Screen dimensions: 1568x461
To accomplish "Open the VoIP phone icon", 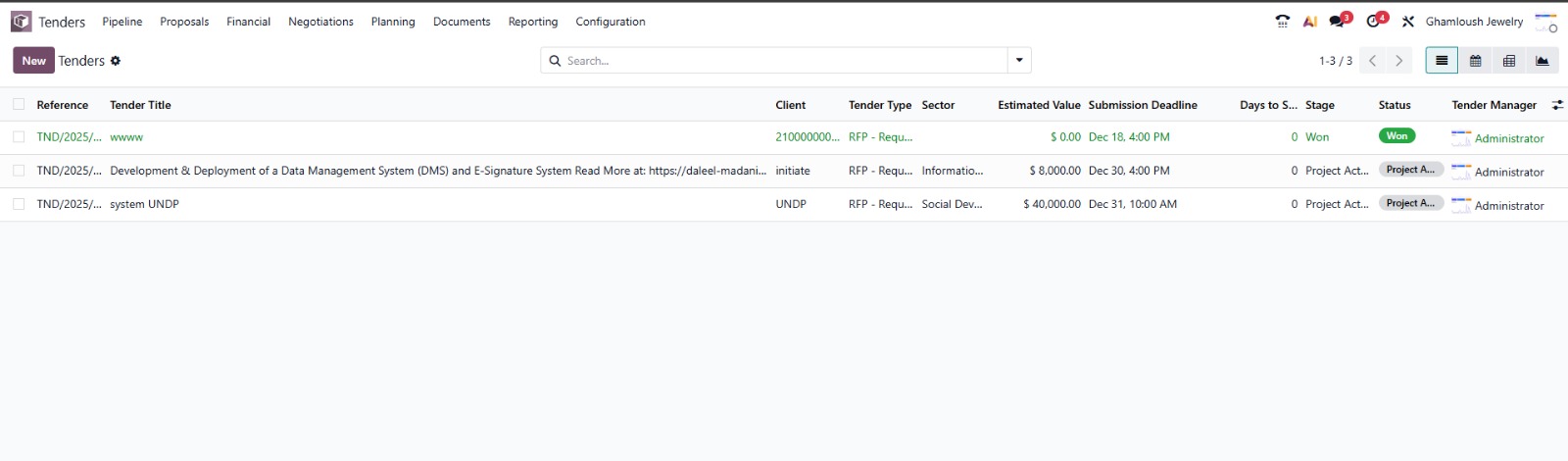I will pos(1282,22).
